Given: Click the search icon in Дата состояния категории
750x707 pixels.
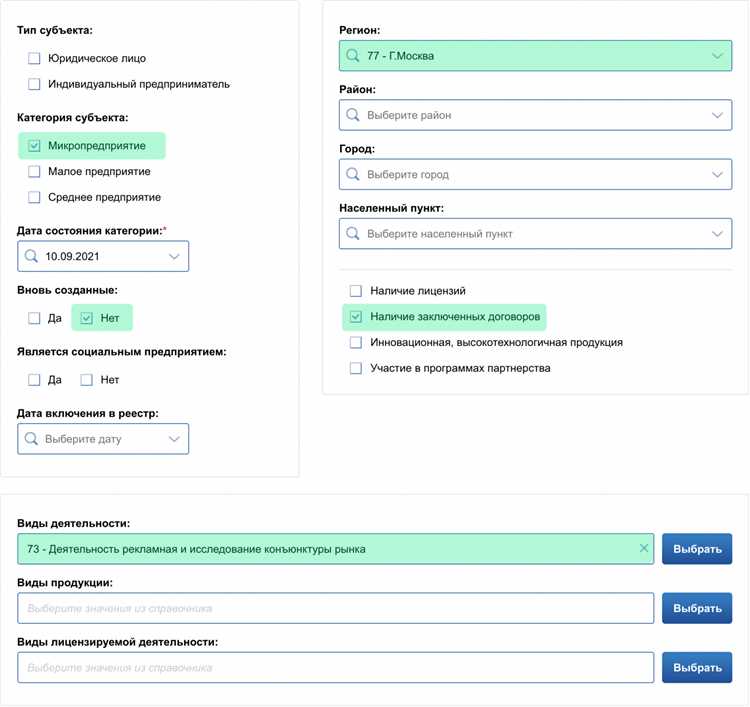Looking at the screenshot, I should pos(31,256).
